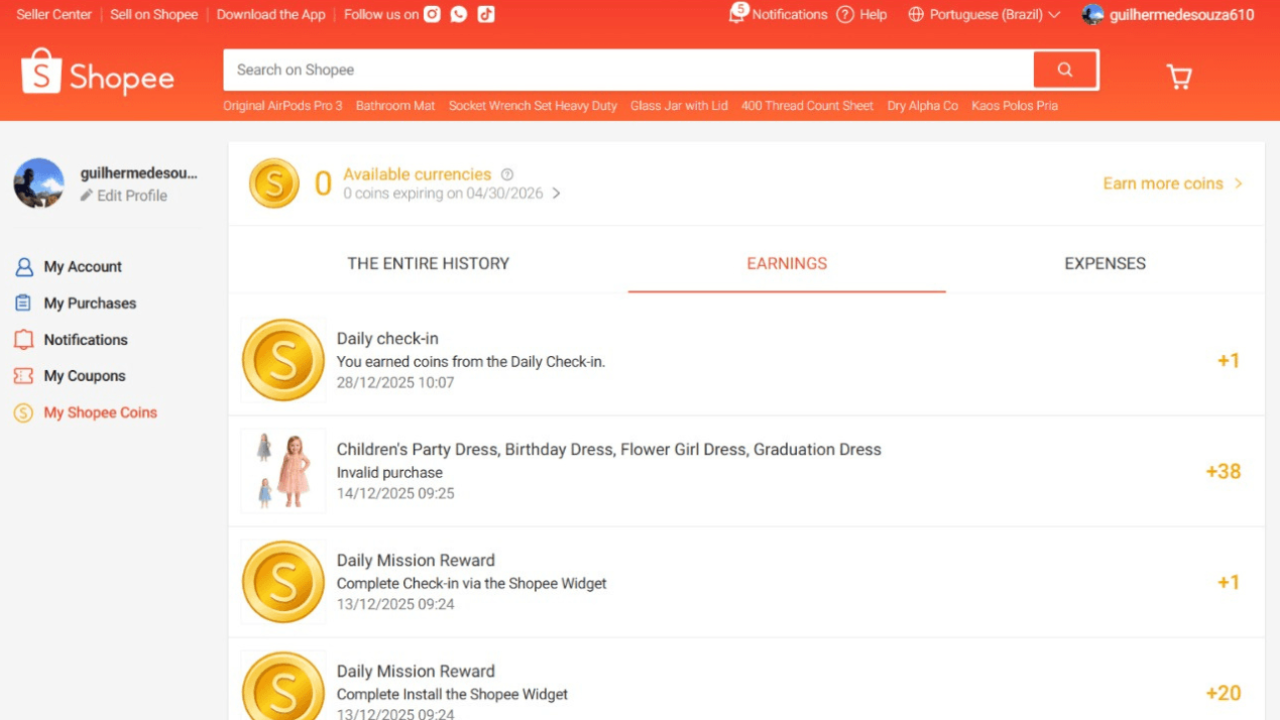The image size is (1280, 720).
Task: Open guilhermedesouza610 account menu
Action: coord(1182,14)
